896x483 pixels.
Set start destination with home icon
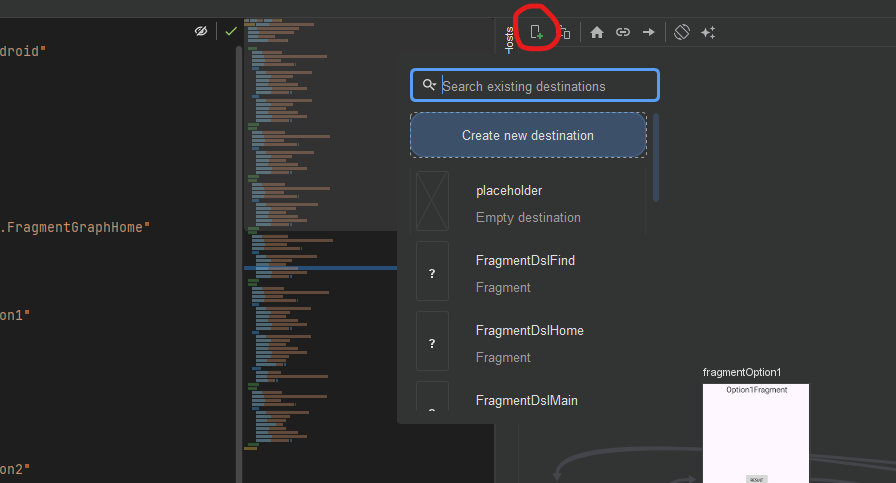pos(597,33)
